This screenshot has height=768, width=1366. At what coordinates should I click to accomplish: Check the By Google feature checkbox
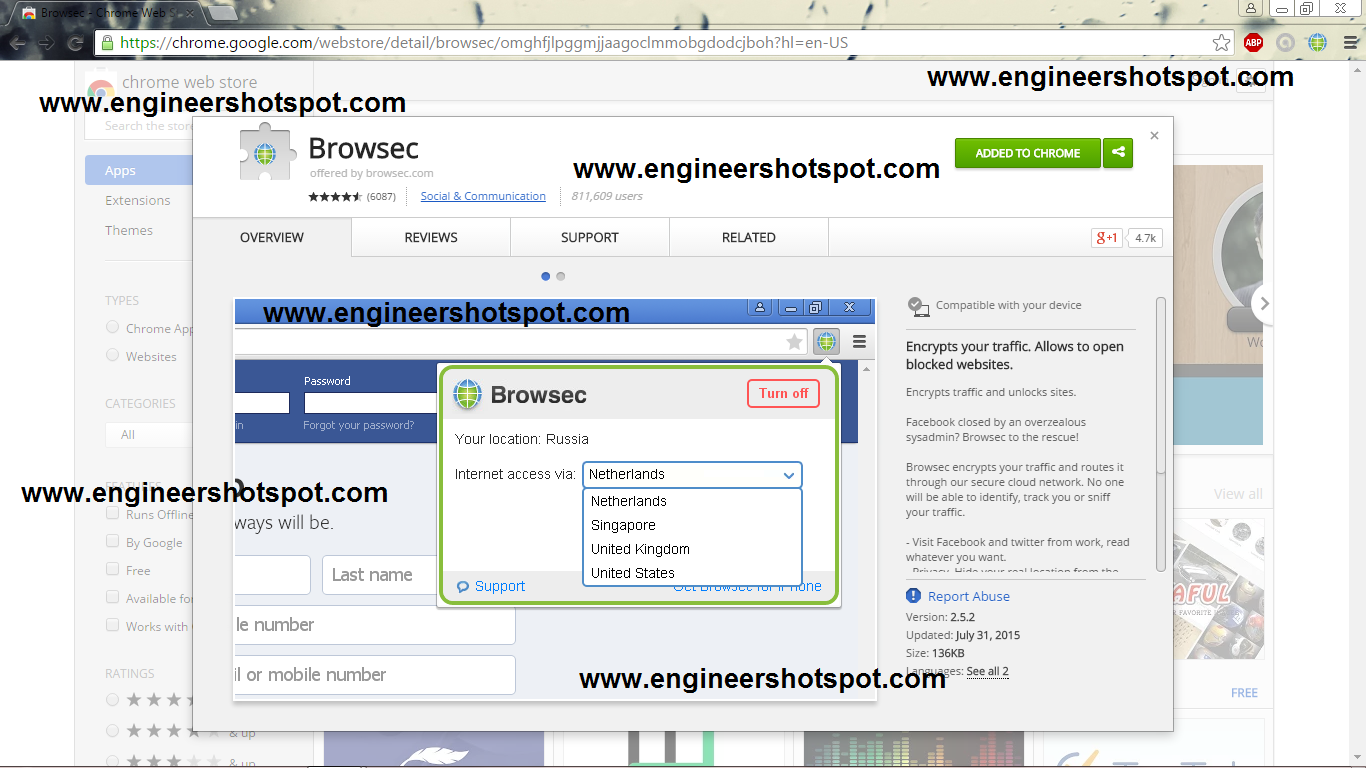coord(113,541)
